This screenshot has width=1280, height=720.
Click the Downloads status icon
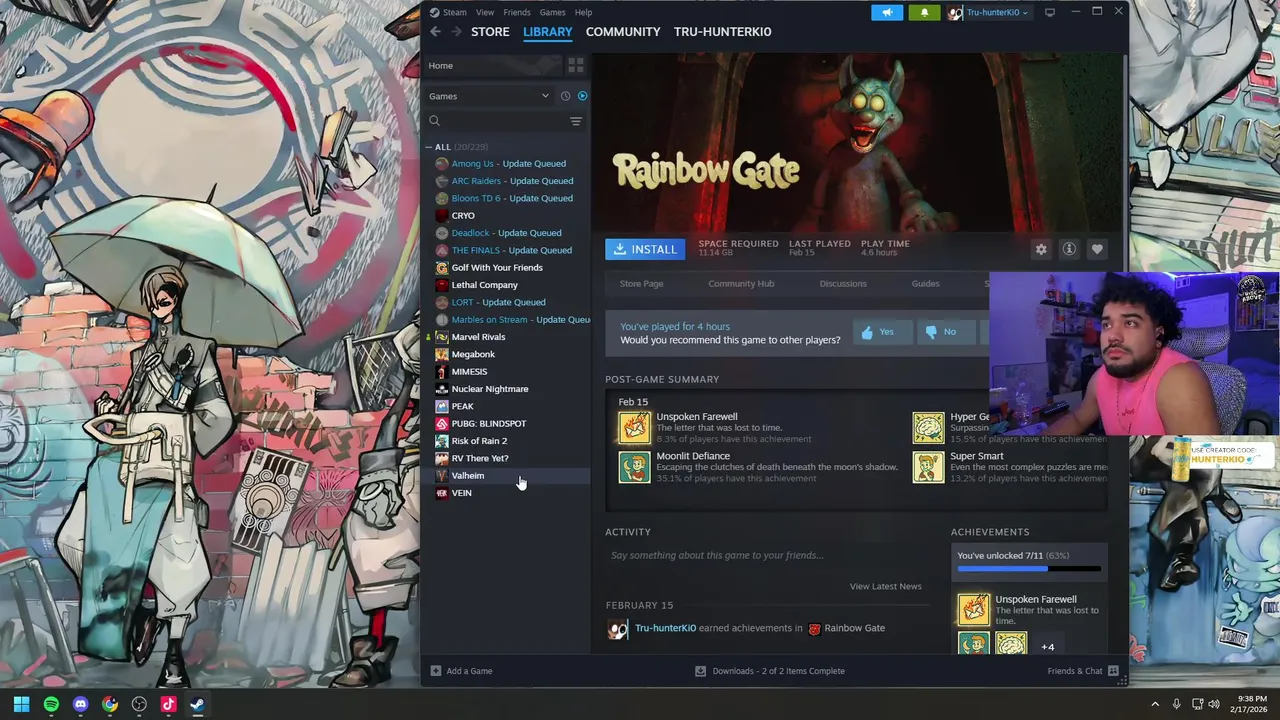701,671
